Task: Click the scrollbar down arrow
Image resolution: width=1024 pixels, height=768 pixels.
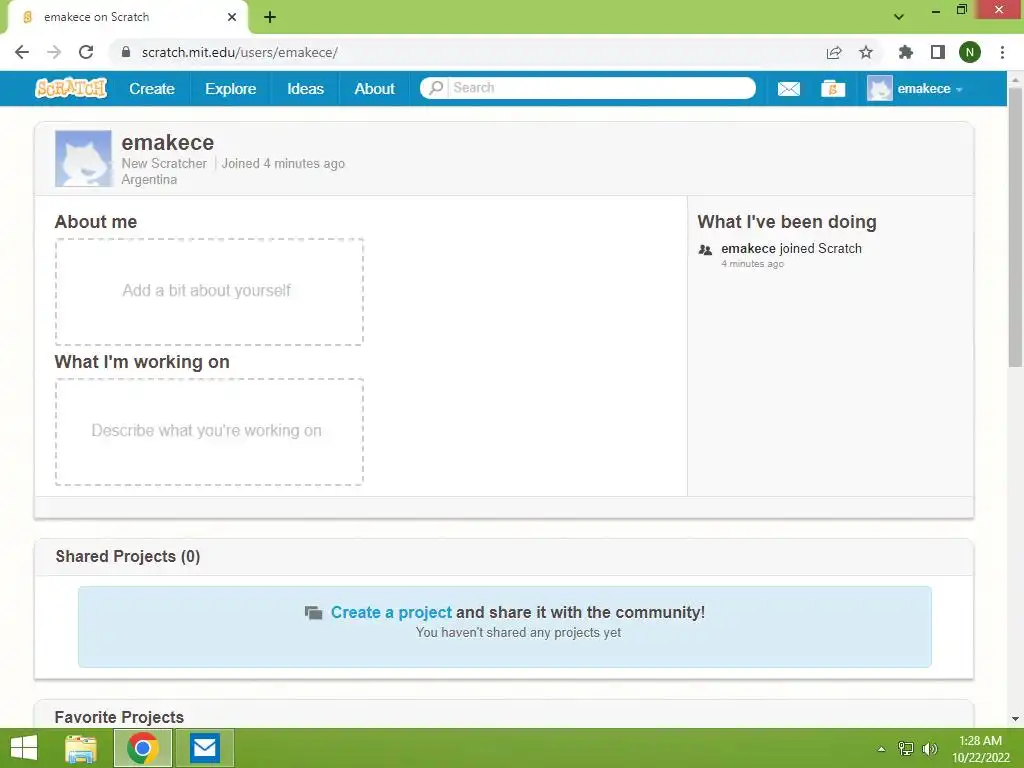Action: [1015, 718]
